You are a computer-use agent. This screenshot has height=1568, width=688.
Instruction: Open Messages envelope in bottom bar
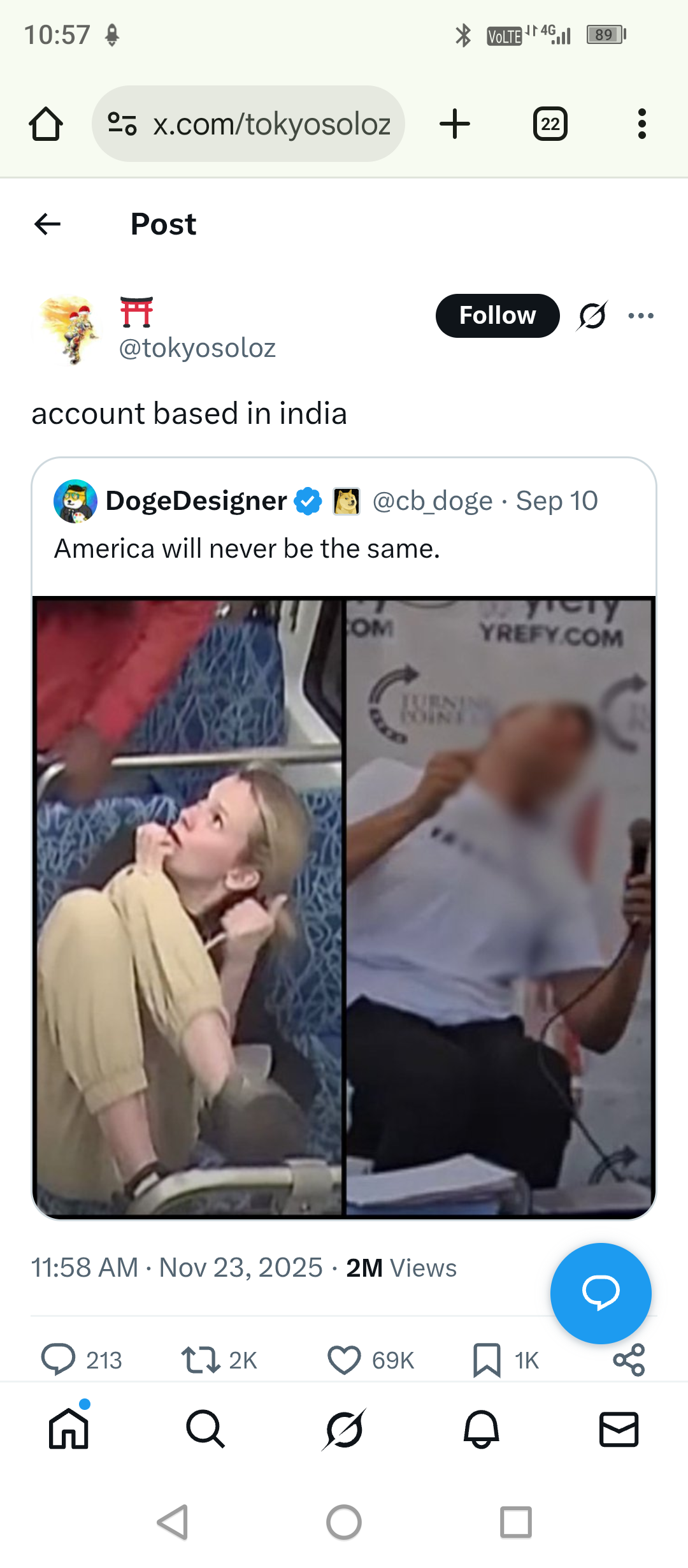[x=619, y=1428]
